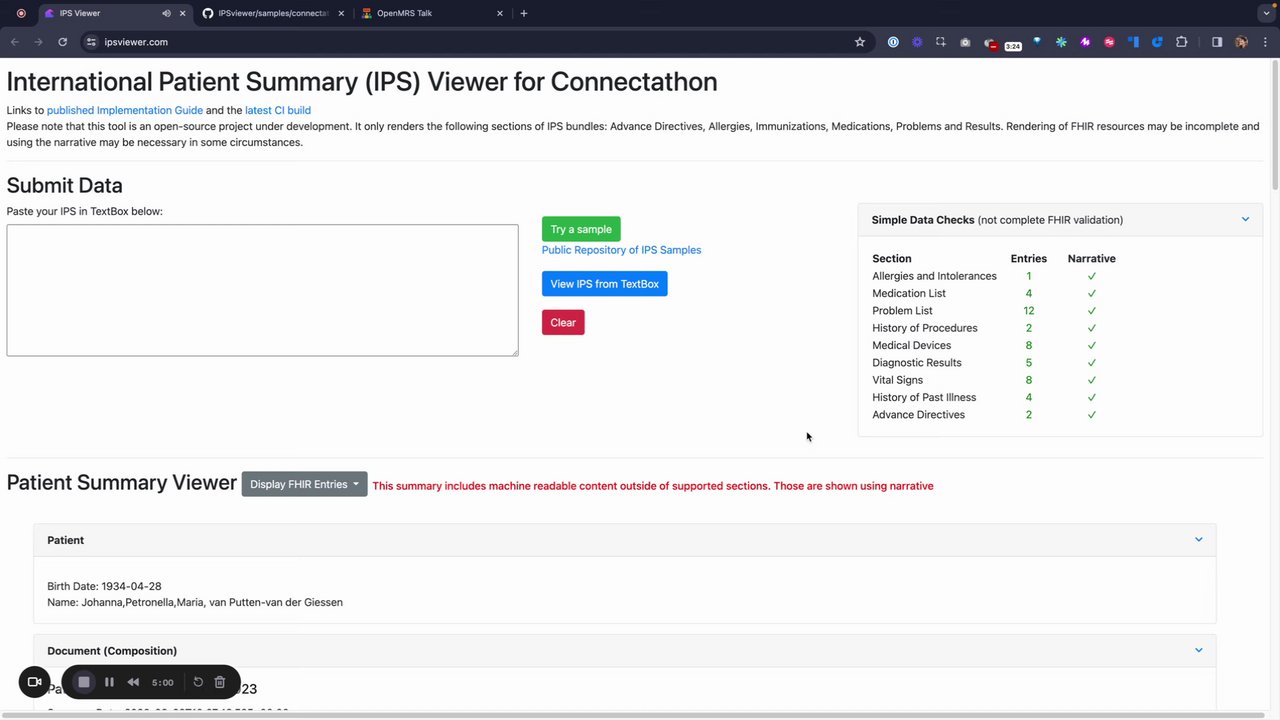Open the purple M extension
Viewport: 1280px width, 720px height.
pos(1085,42)
